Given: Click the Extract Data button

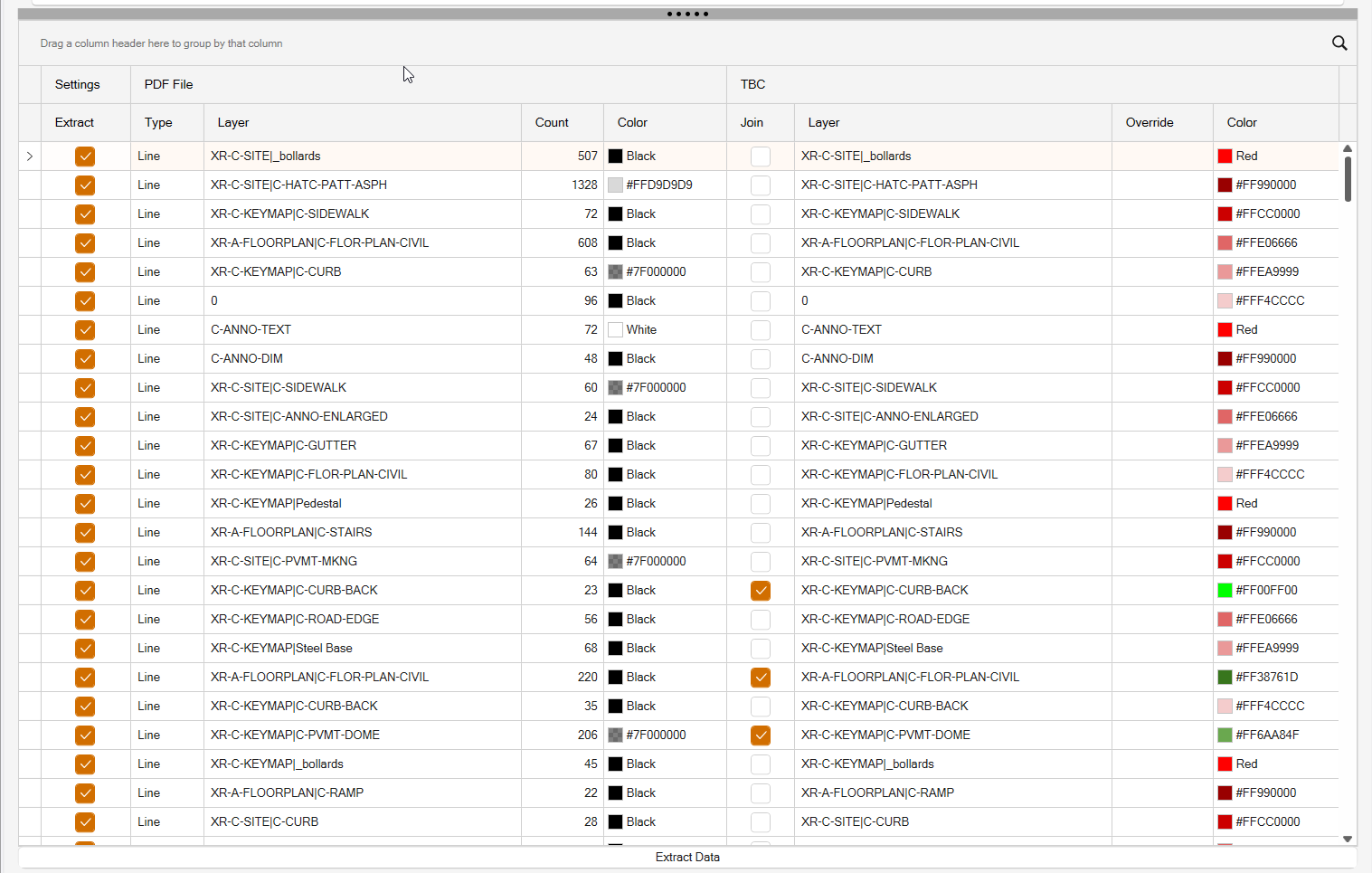Looking at the screenshot, I should click(x=687, y=857).
